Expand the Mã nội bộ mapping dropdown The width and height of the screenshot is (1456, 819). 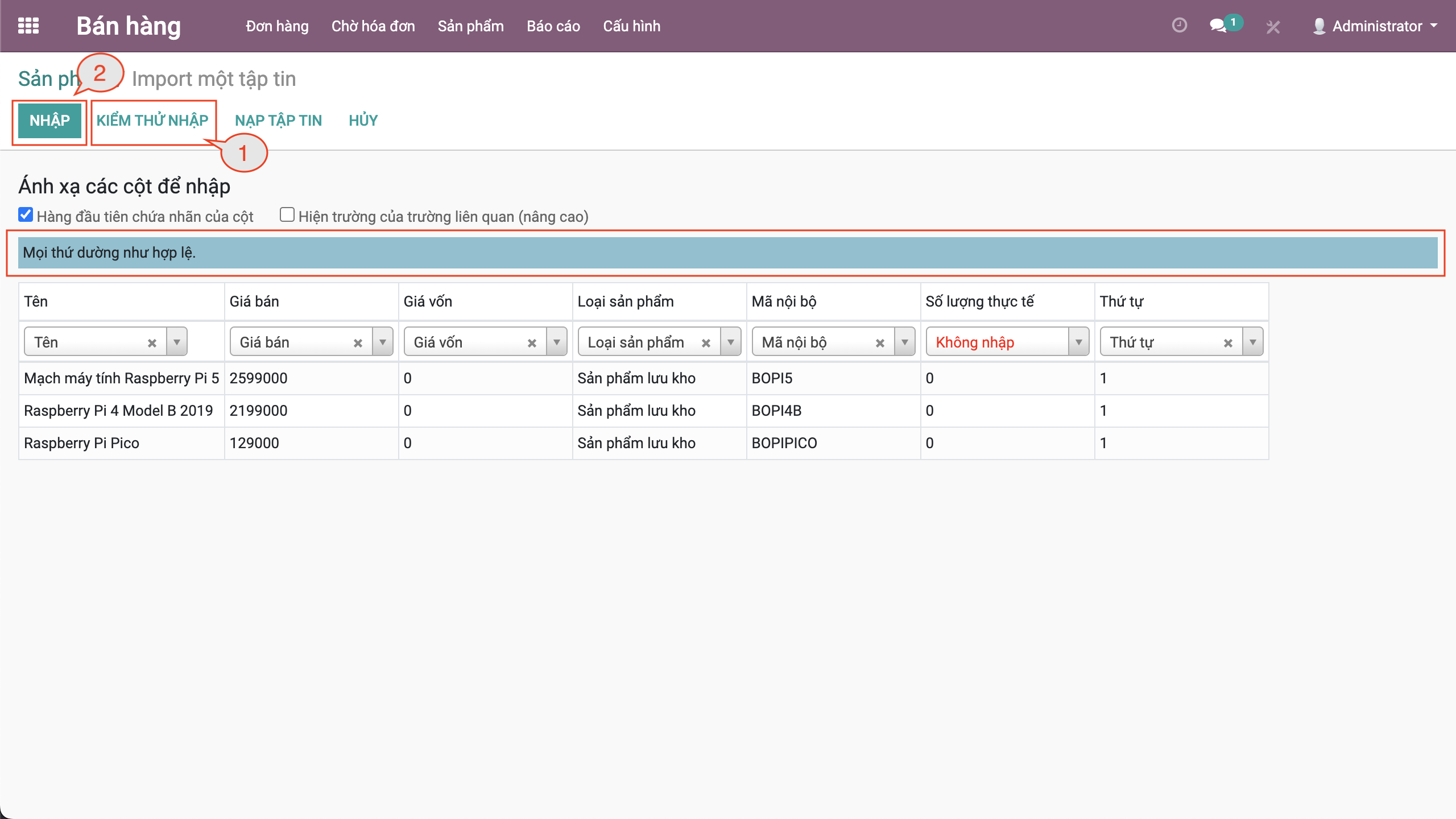[904, 342]
